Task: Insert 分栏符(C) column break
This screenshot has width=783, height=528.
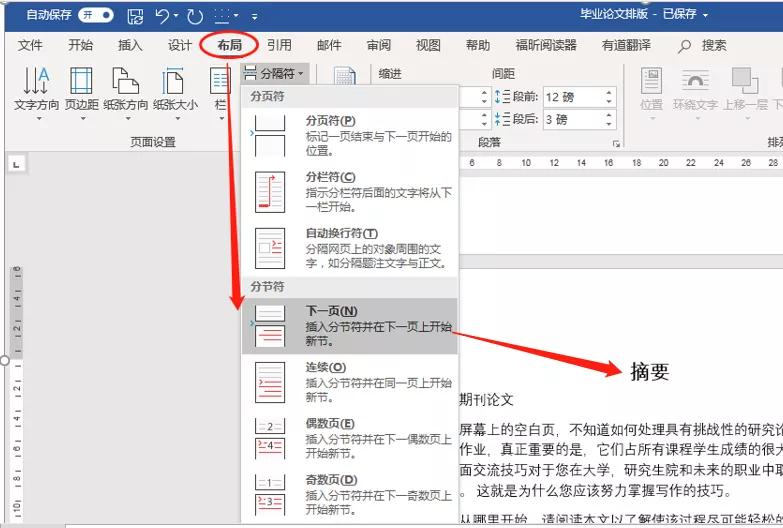Action: pyautogui.click(x=350, y=192)
